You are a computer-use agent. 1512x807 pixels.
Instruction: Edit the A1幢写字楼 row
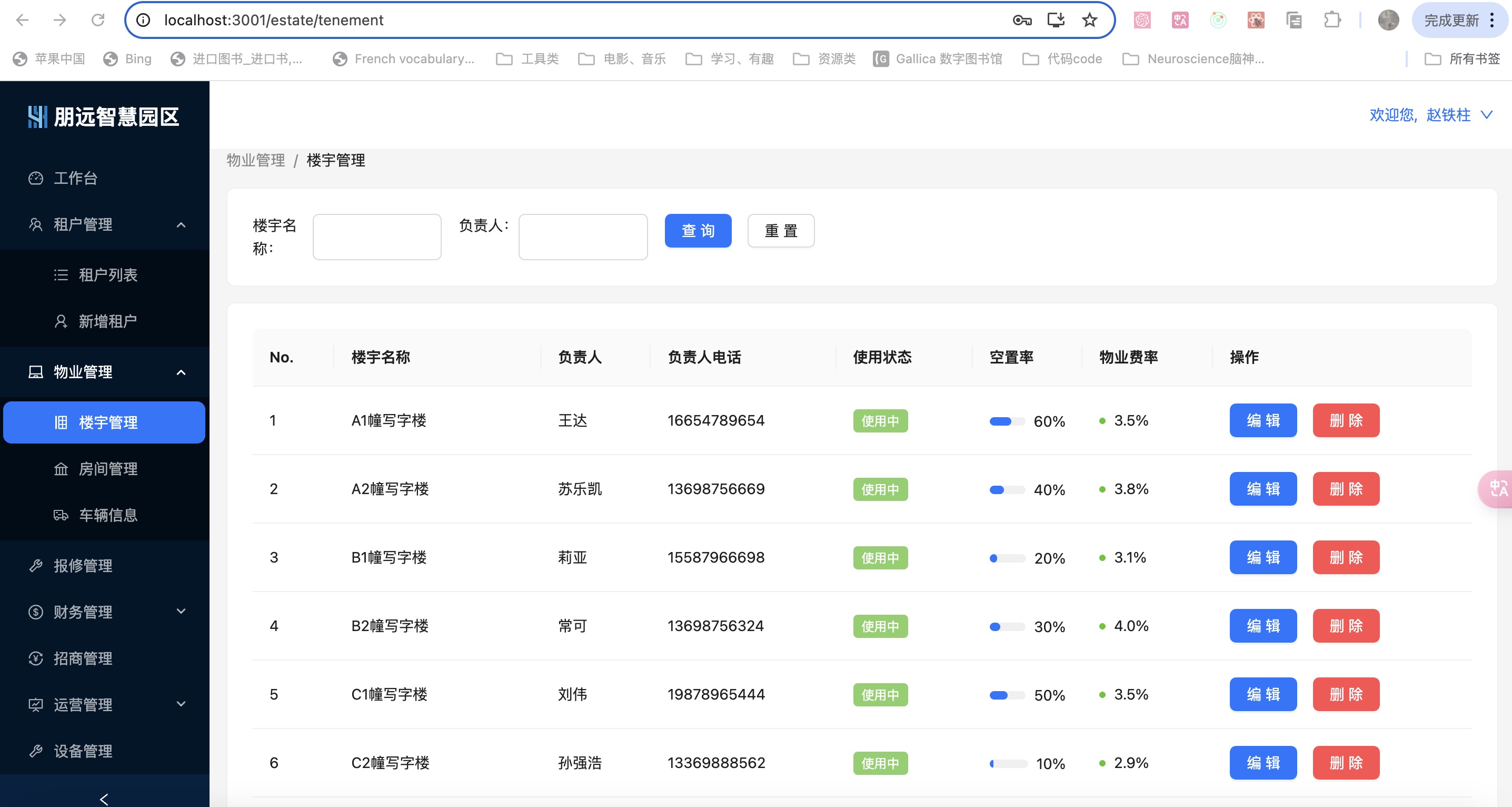tap(1263, 420)
